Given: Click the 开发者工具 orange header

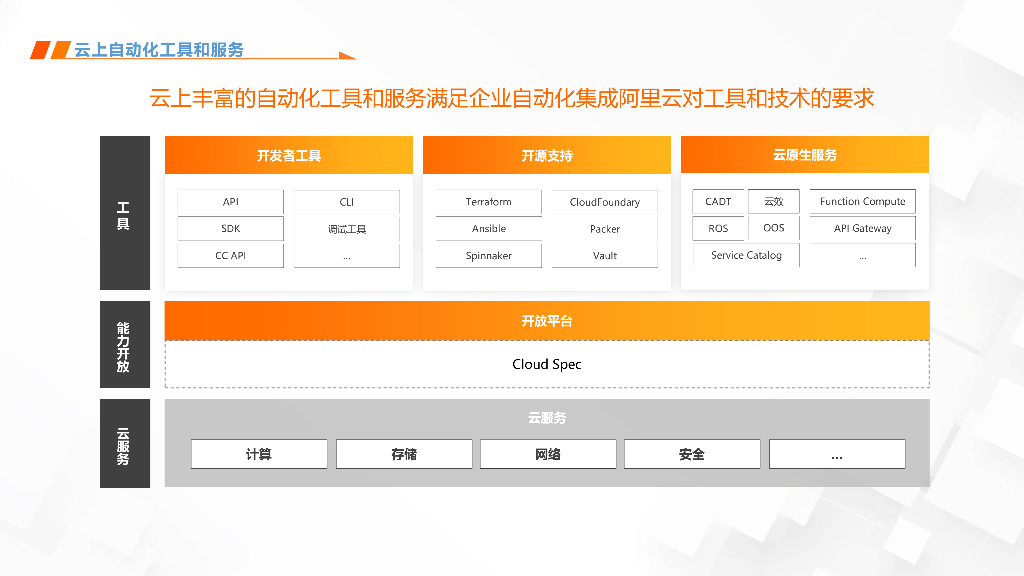Looking at the screenshot, I should [x=289, y=155].
